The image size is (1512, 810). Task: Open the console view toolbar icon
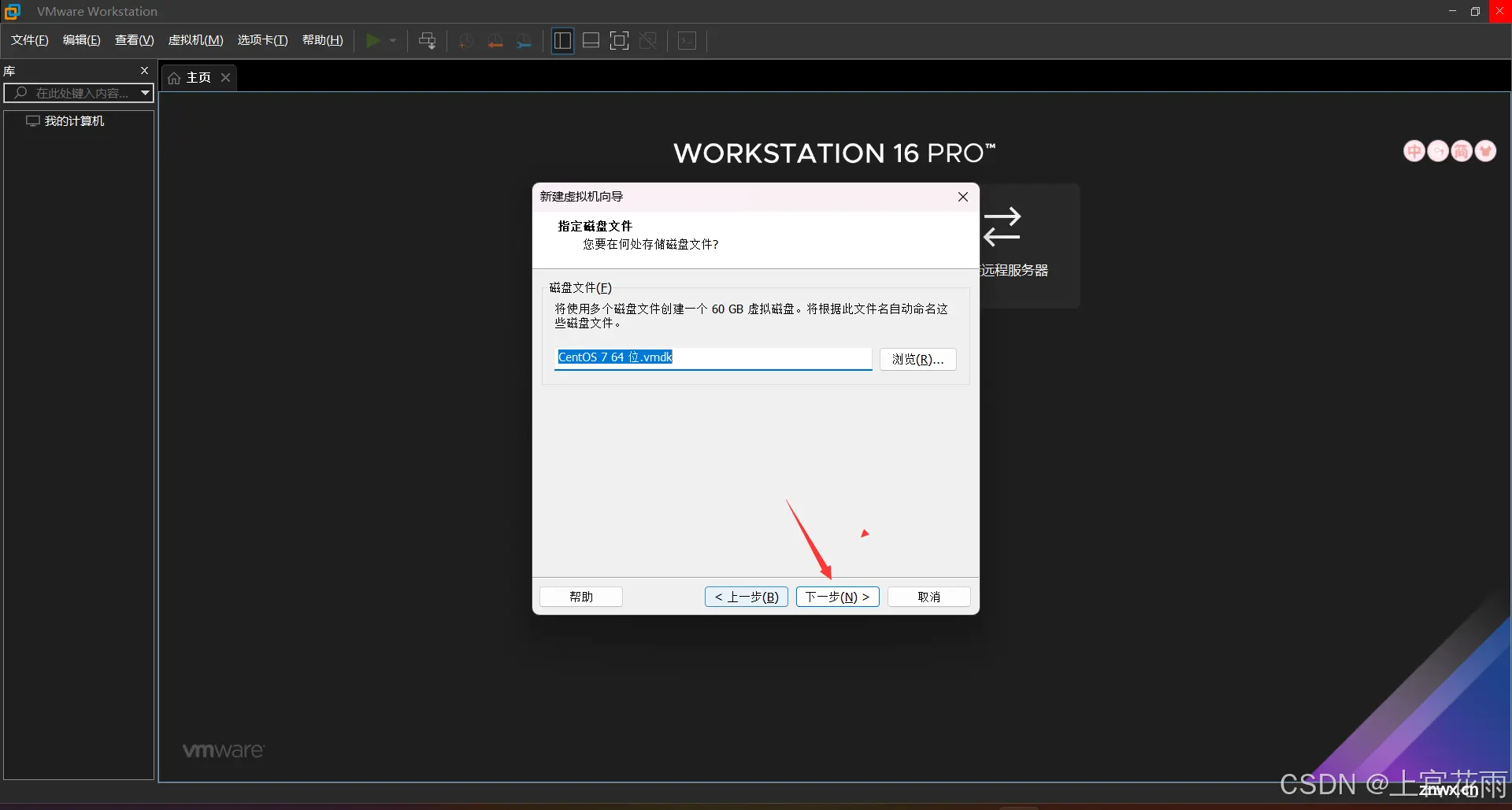[687, 40]
